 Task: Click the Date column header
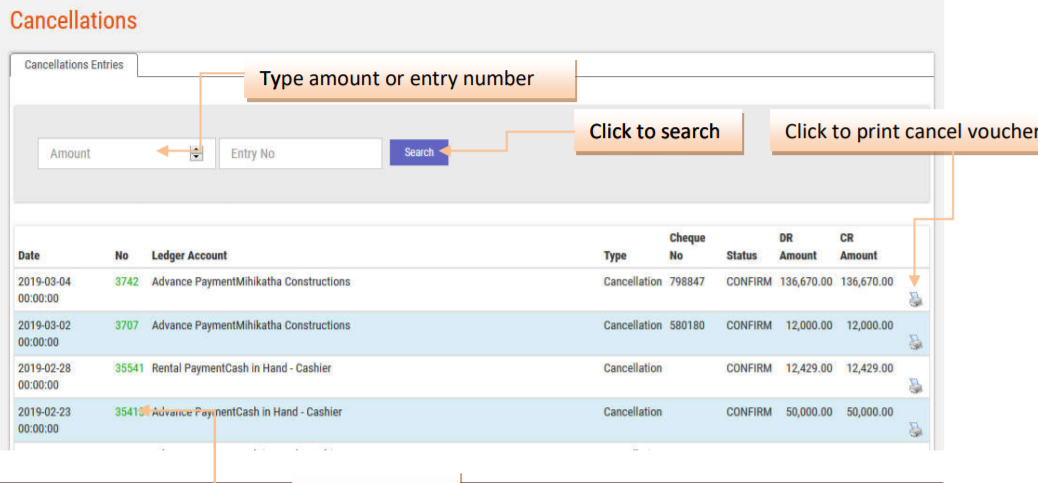click(x=29, y=256)
